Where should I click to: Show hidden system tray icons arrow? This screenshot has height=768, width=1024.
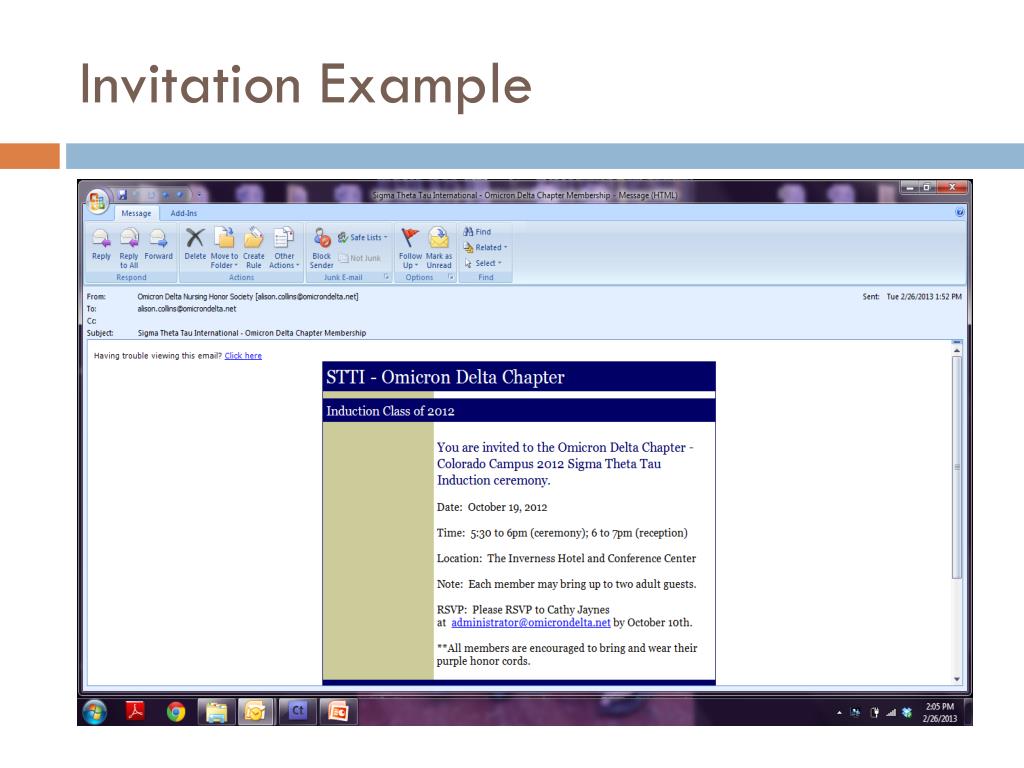[x=839, y=713]
